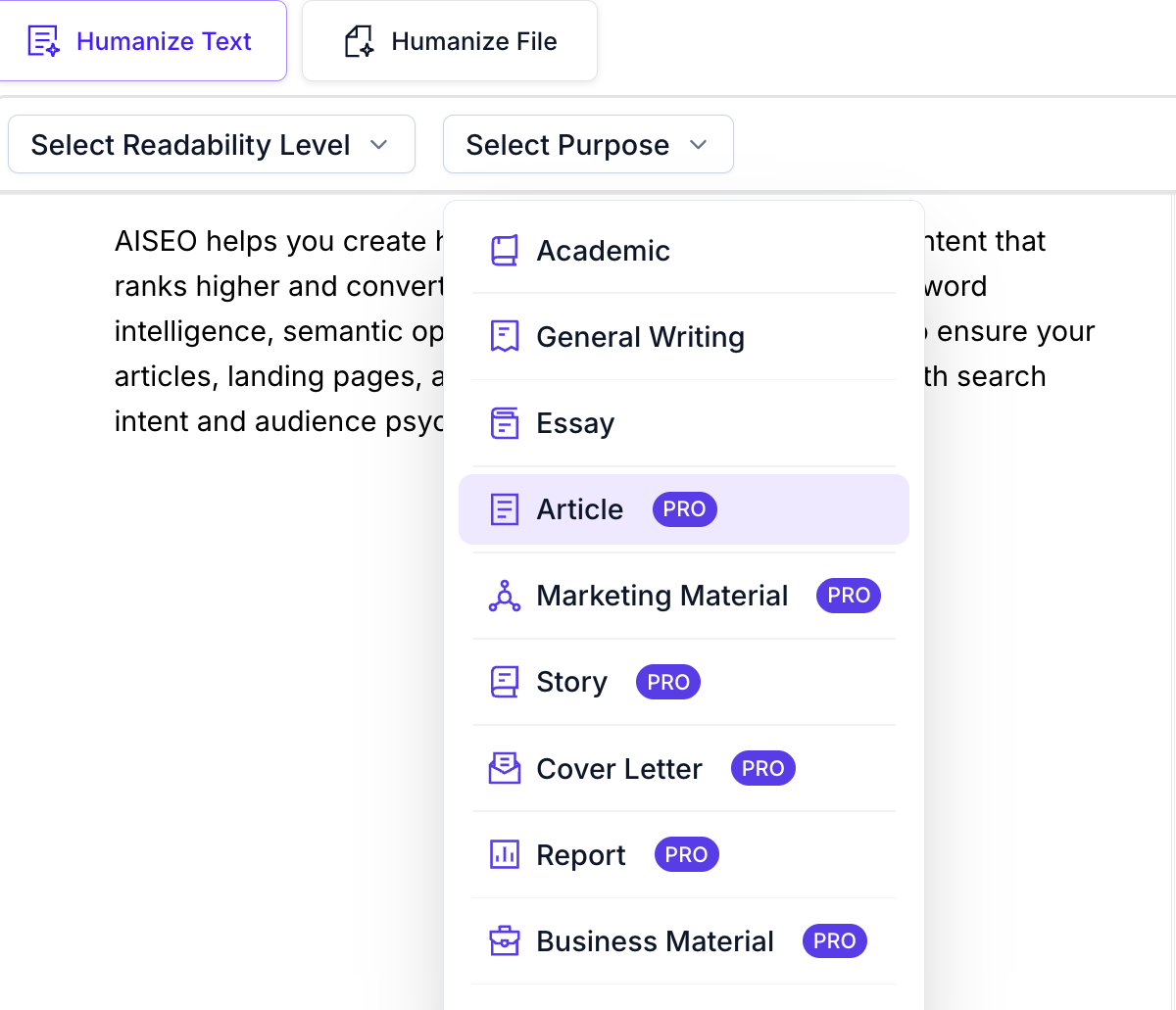This screenshot has height=1010, width=1176.
Task: Click the PRO badge beside Cover Letter
Action: 763,768
